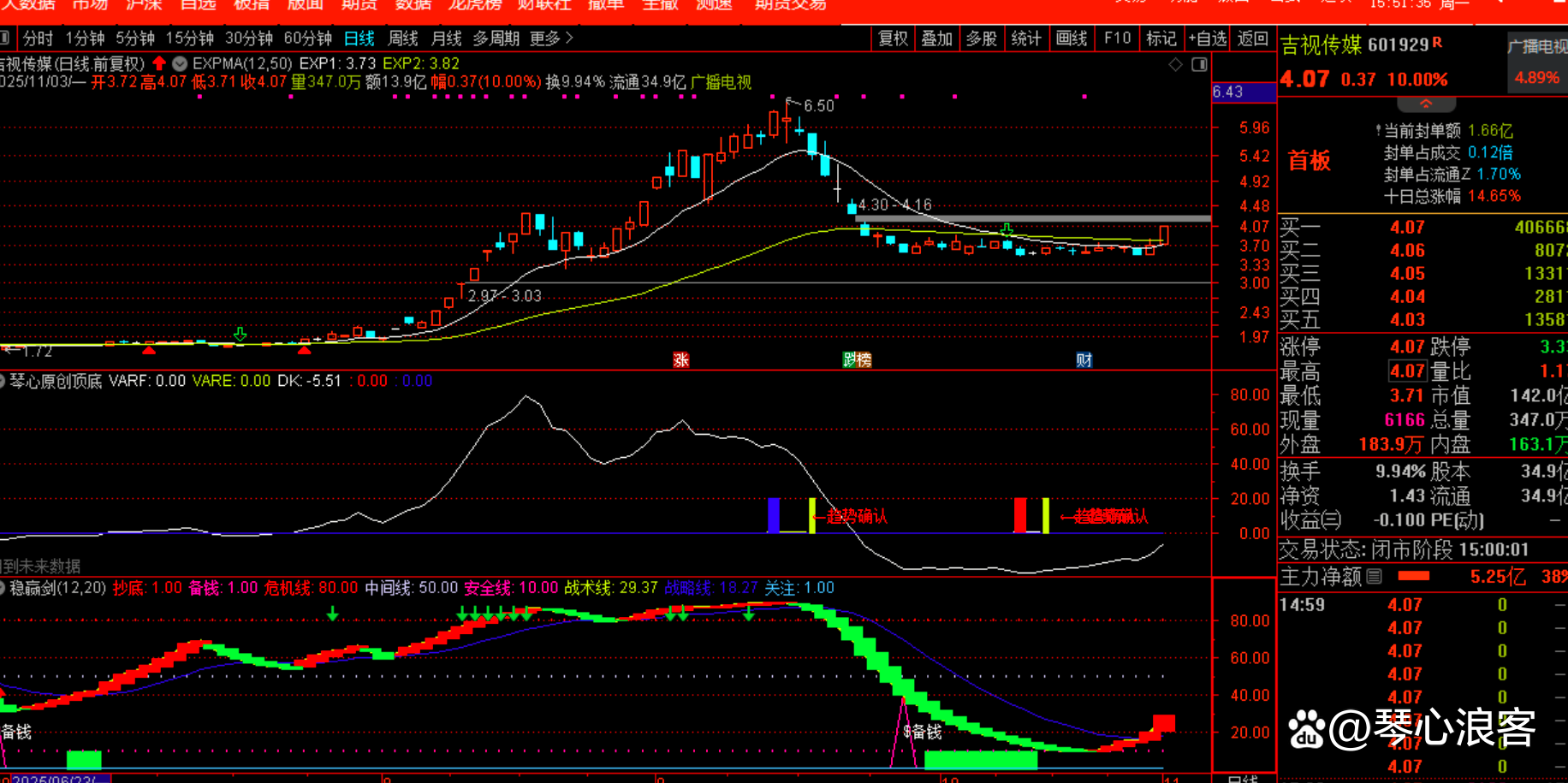This screenshot has width=1568, height=783.
Task: Click the blue 财 event marker
Action: click(x=1084, y=360)
